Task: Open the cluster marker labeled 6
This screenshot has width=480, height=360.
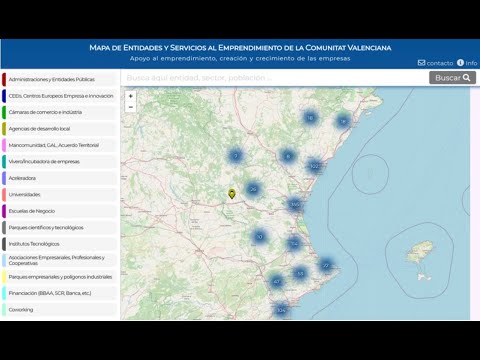Action: (x=288, y=156)
